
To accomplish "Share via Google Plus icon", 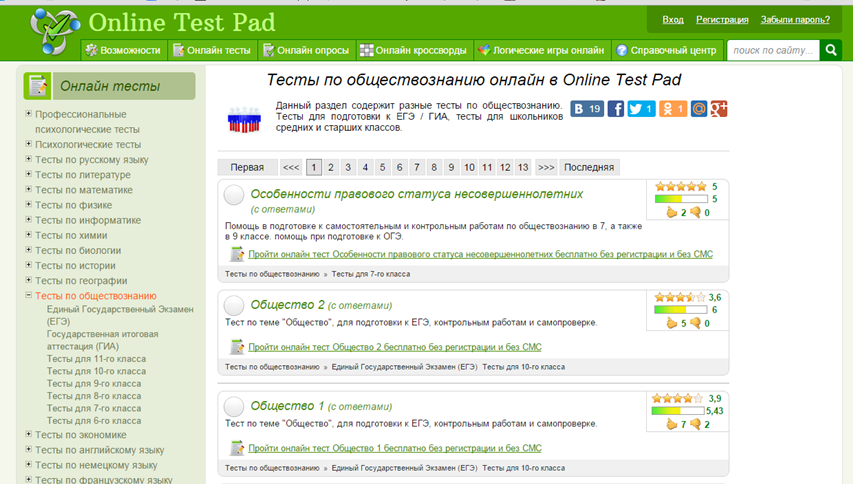I will (719, 109).
